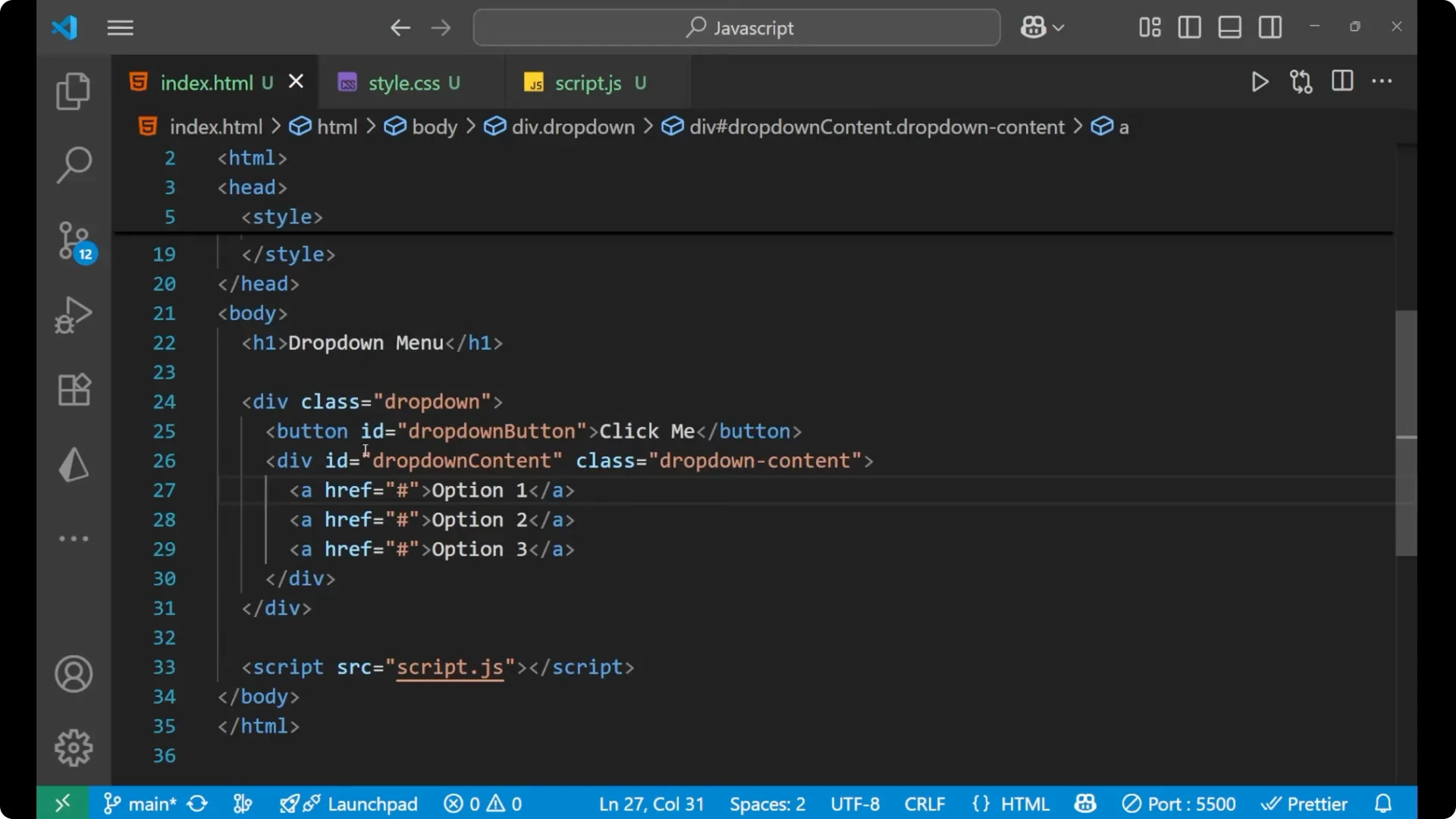The image size is (1456, 819).
Task: Open the Run and Debug view
Action: (73, 315)
